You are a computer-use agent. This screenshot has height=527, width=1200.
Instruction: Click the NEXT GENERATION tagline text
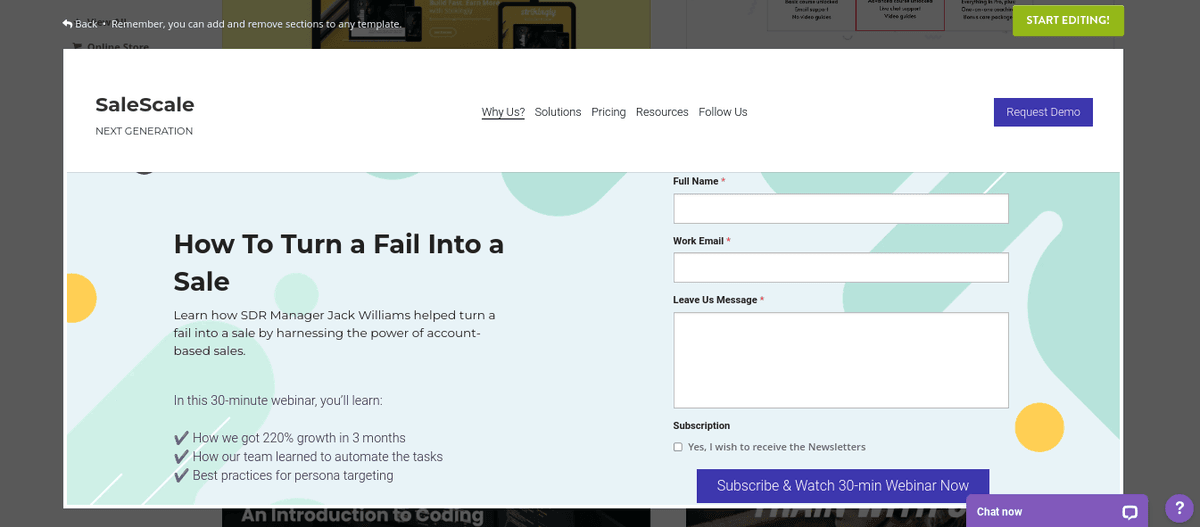144,131
